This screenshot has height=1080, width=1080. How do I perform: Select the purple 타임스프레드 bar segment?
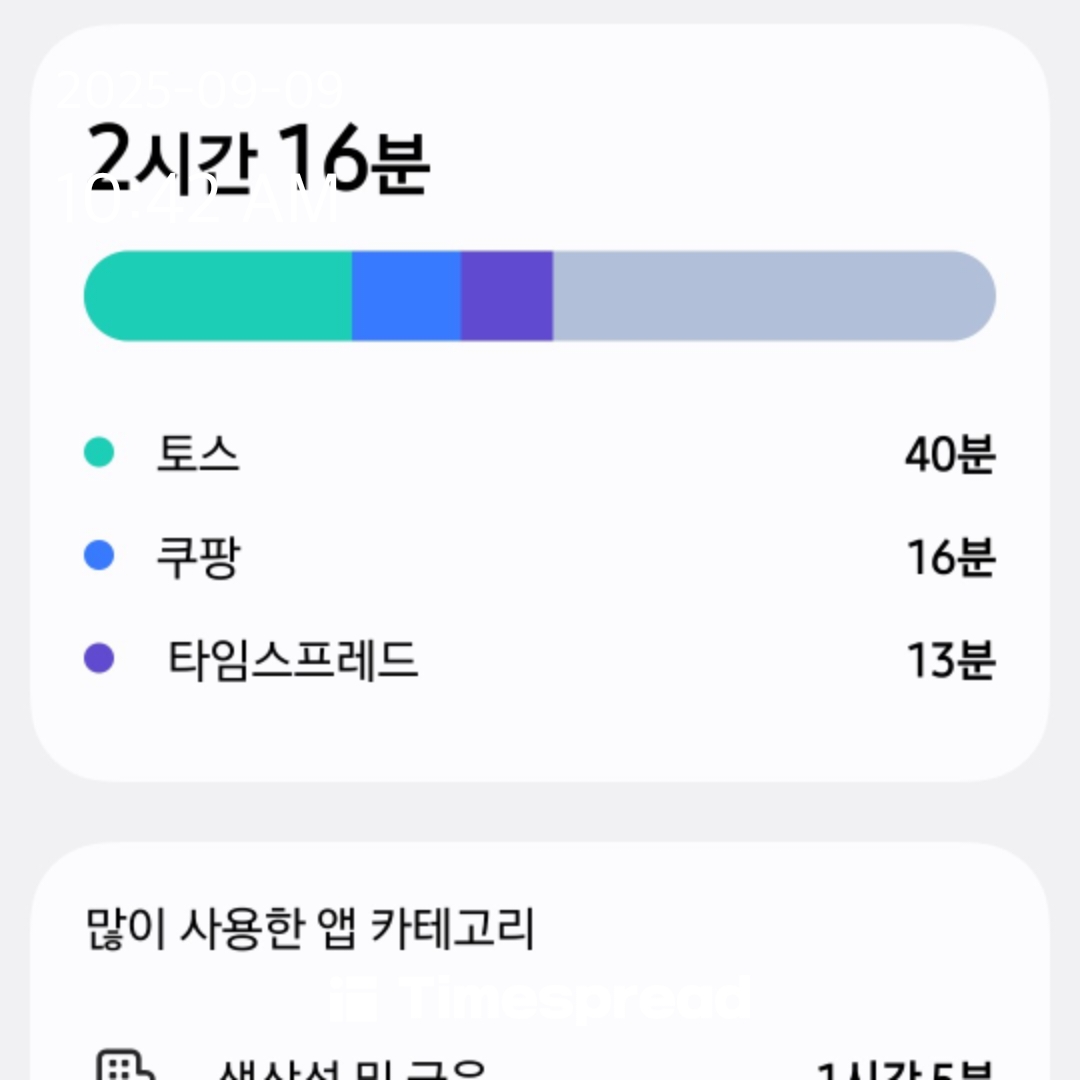tap(507, 296)
